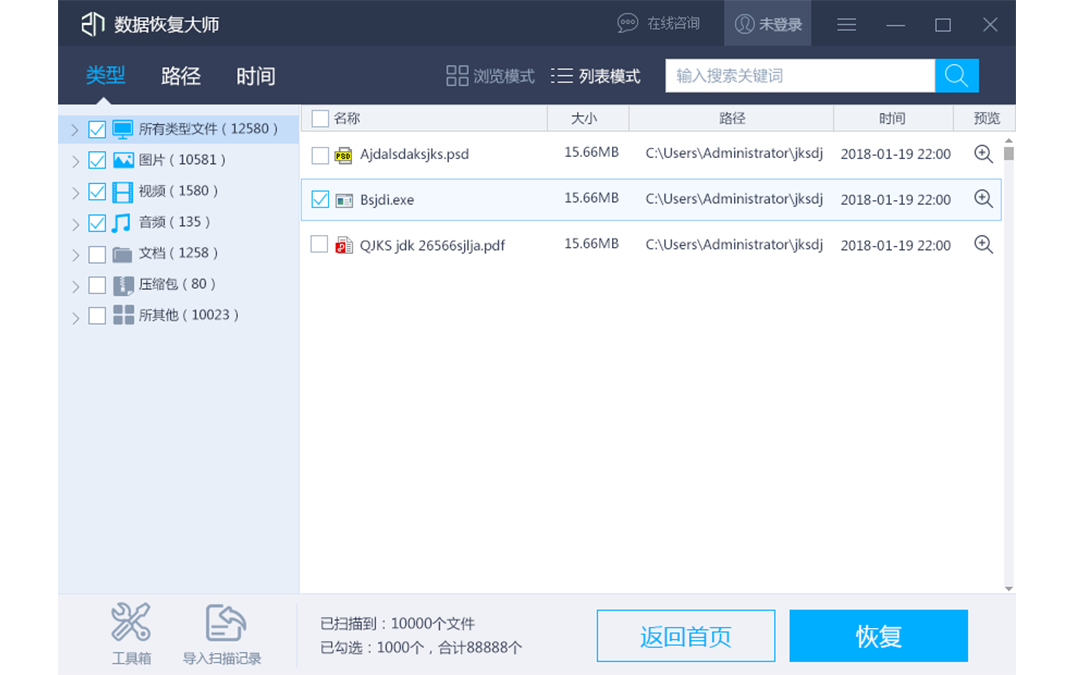The height and width of the screenshot is (675, 1075).
Task: Enable the 文档 documents checkbox
Action: click(96, 253)
